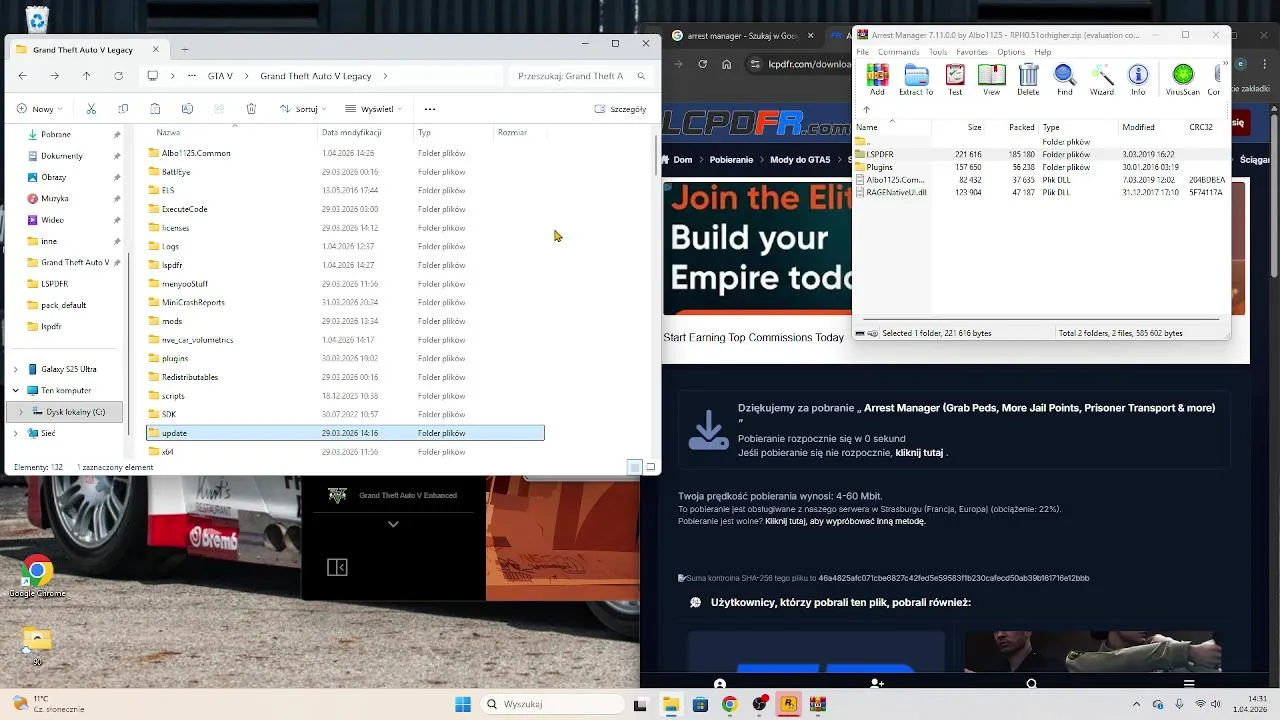The height and width of the screenshot is (720, 1280).
Task: Click the Paste icon in Explorer toolbar
Action: (x=155, y=109)
